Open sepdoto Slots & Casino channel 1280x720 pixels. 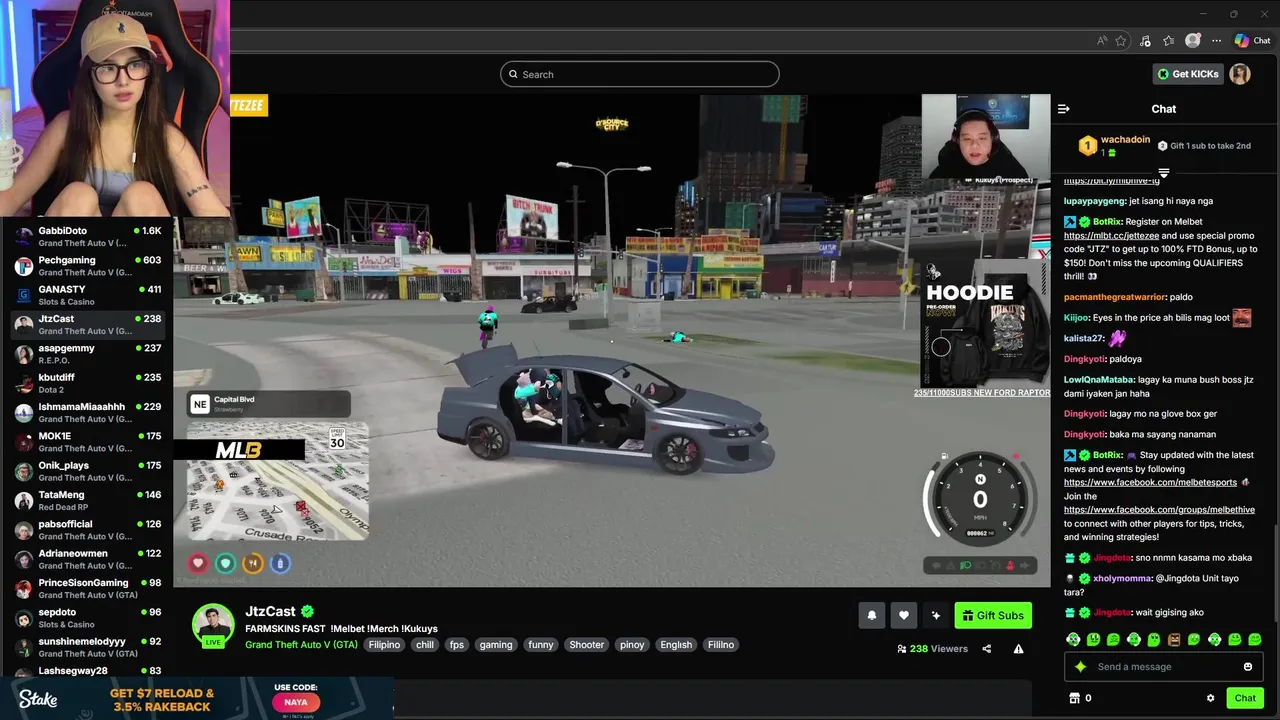(x=87, y=618)
